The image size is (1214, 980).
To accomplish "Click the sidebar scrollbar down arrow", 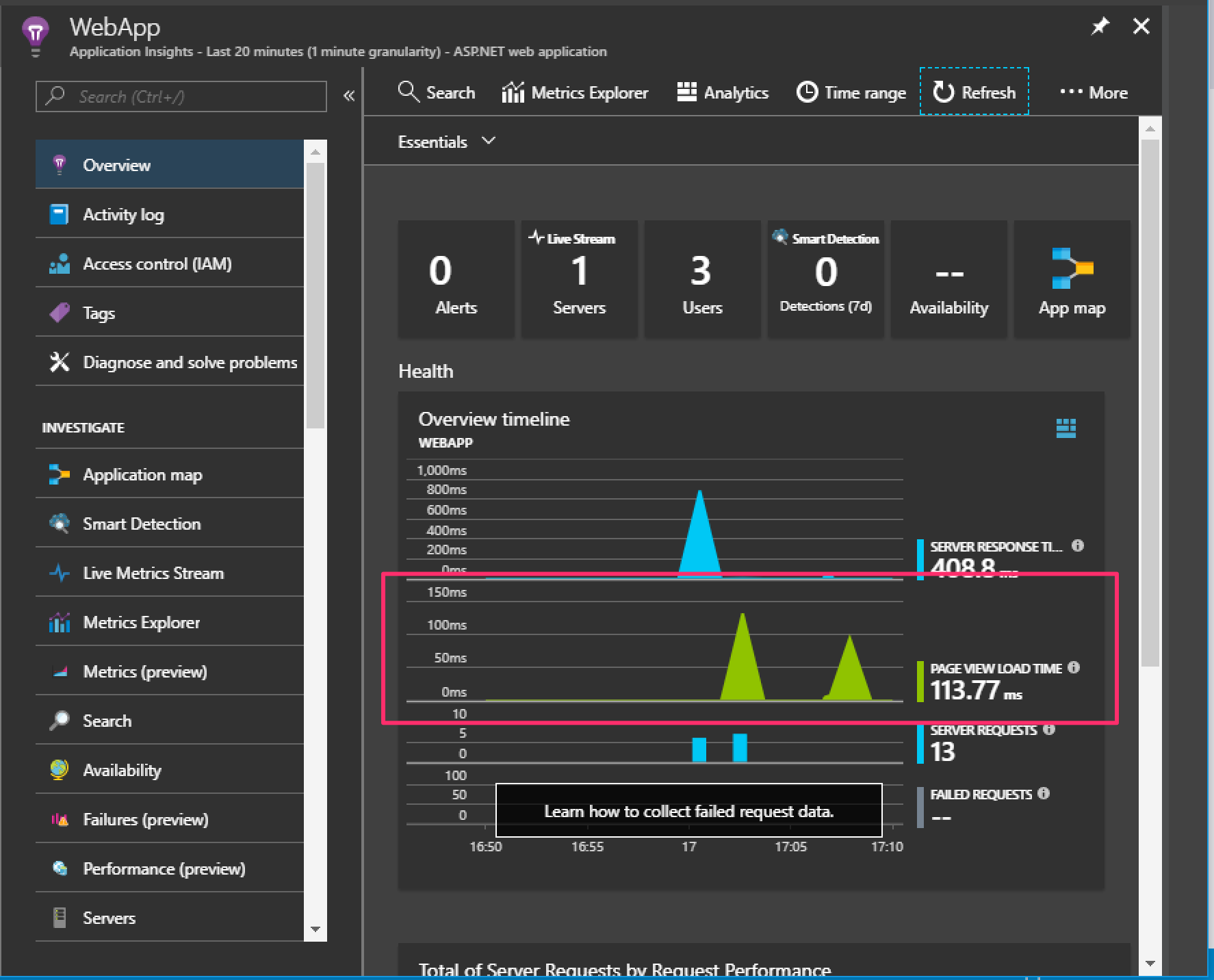I will [315, 929].
